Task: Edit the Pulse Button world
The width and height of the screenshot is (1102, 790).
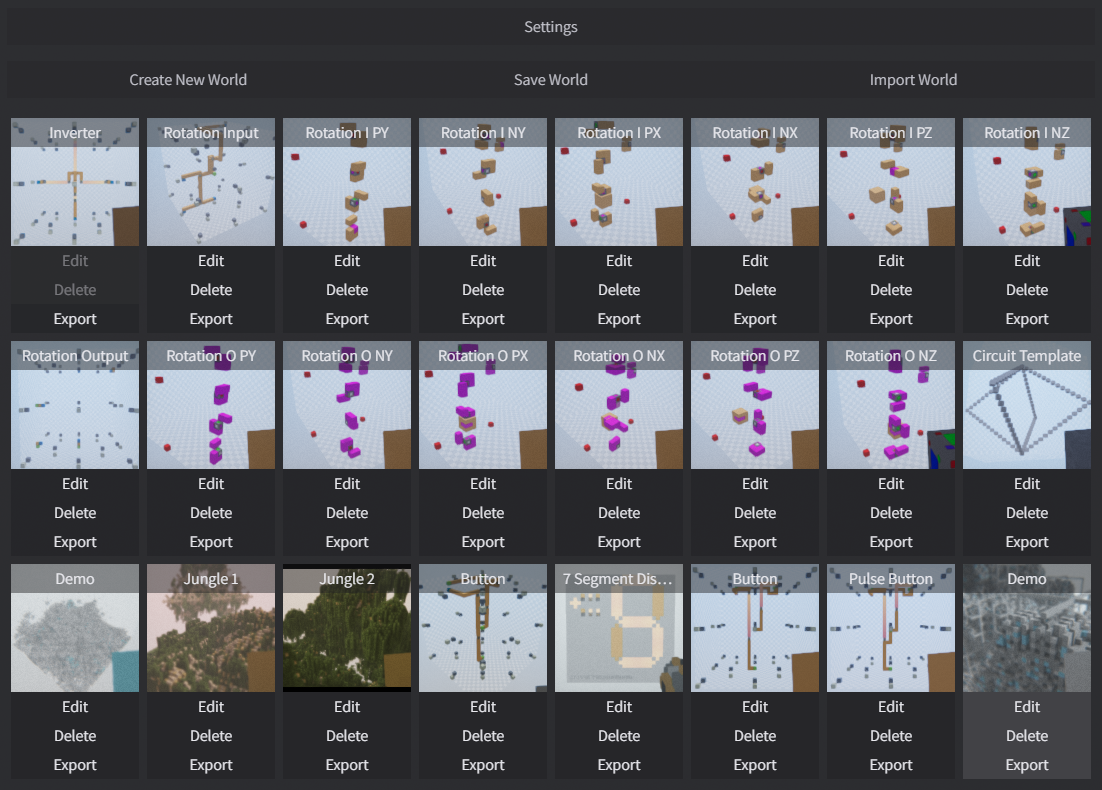Action: [x=890, y=706]
